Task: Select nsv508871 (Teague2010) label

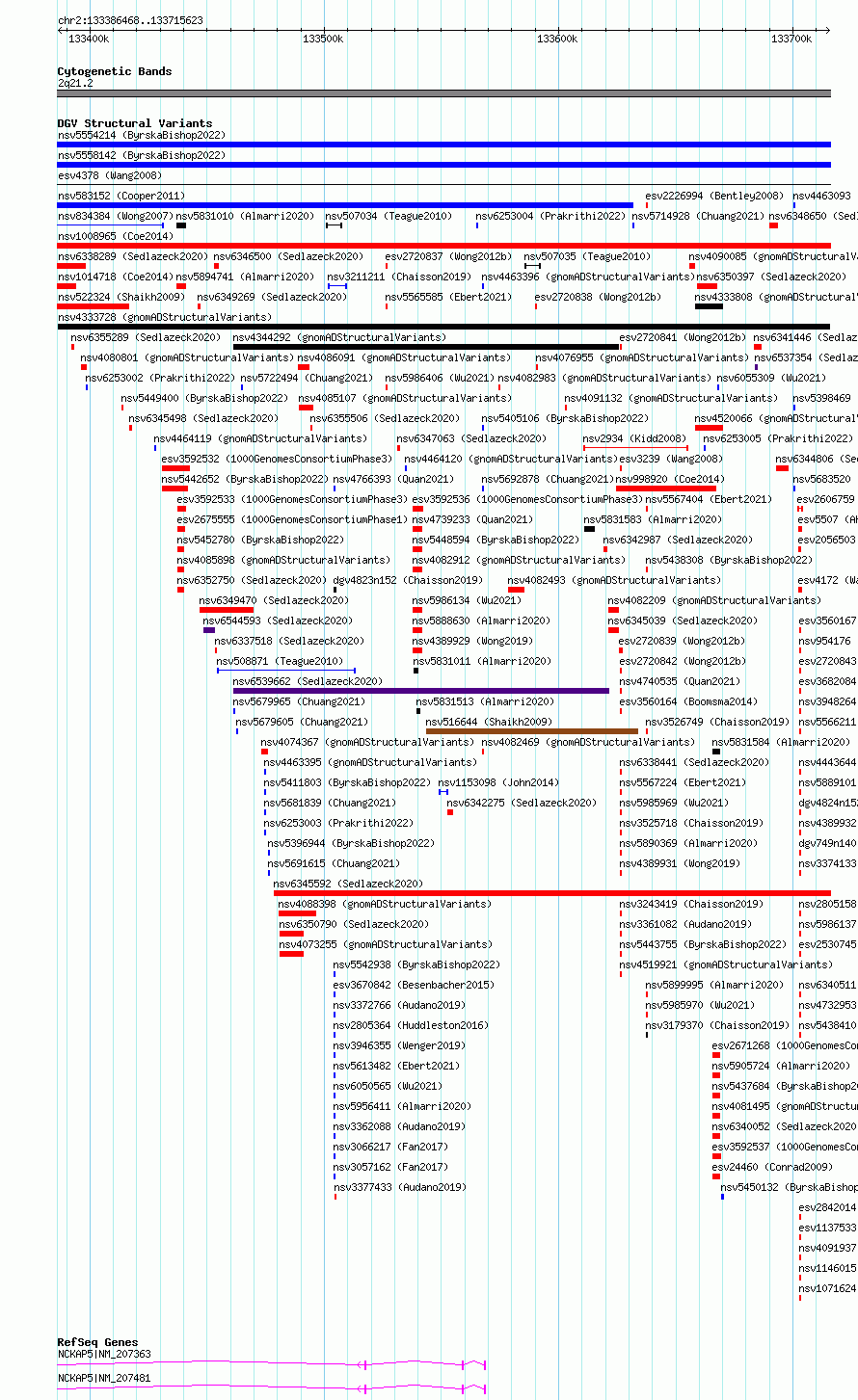Action: tap(280, 661)
